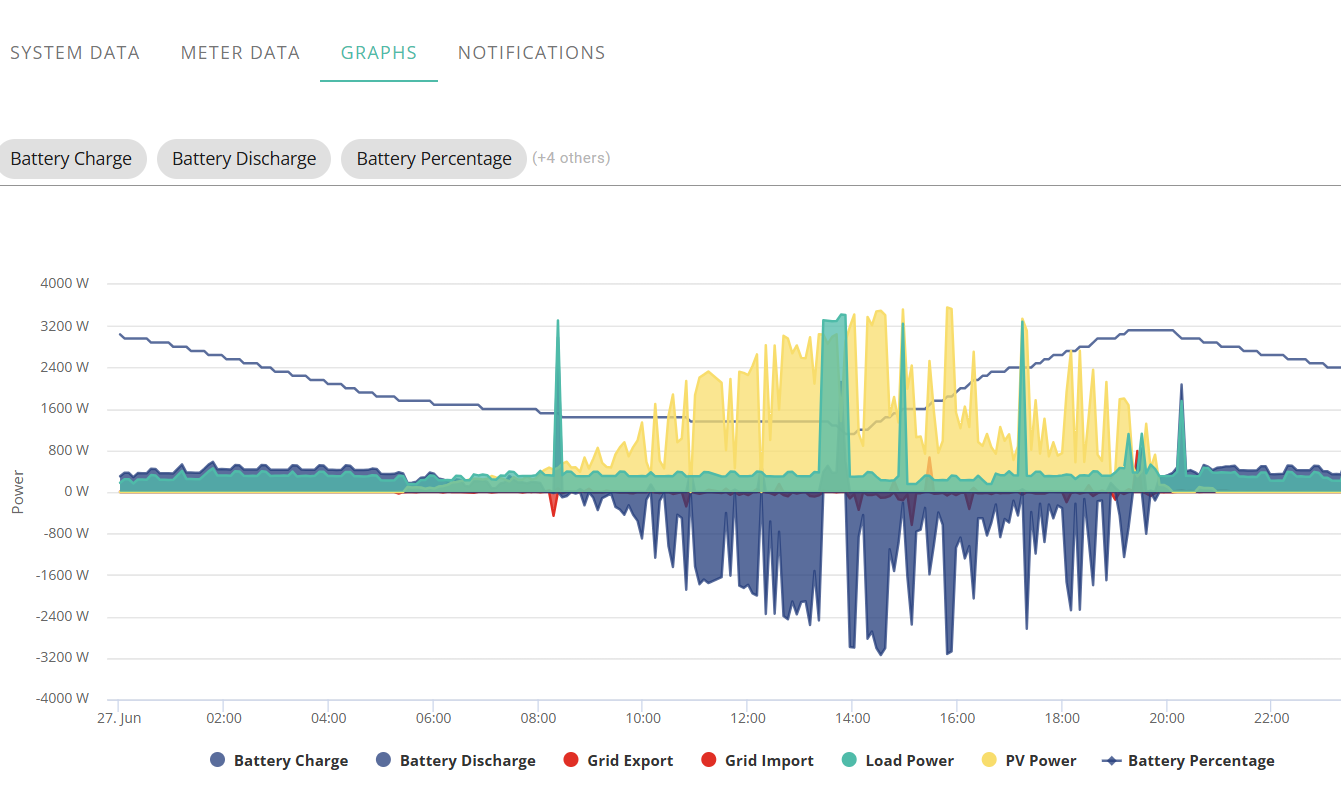Toggle Grid Import series visibility in legend

(769, 760)
